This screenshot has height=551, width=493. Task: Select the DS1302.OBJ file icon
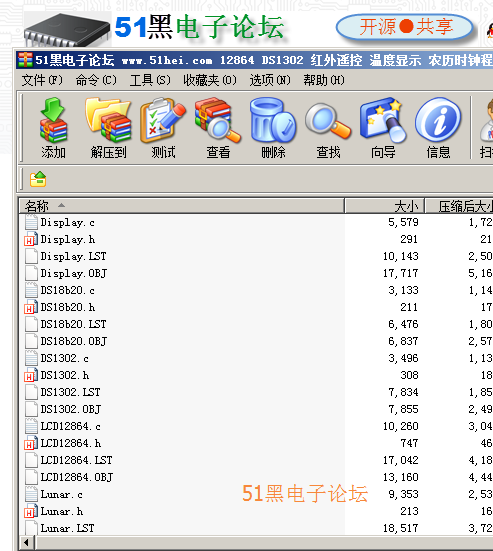click(x=31, y=409)
